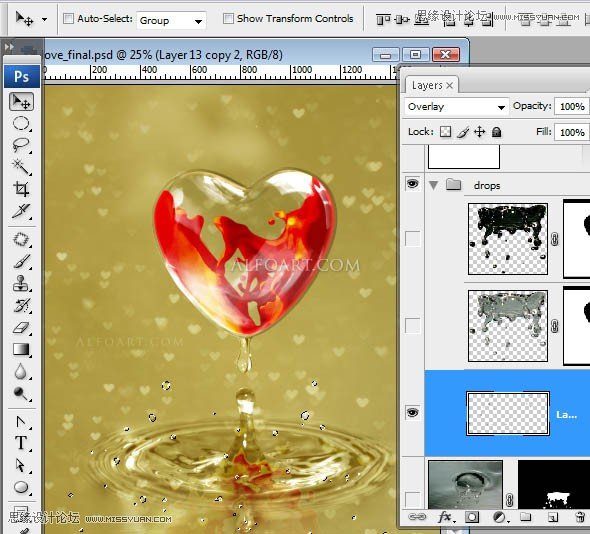This screenshot has height=534, width=590.
Task: Select the Clone Stamp tool
Action: point(21,283)
